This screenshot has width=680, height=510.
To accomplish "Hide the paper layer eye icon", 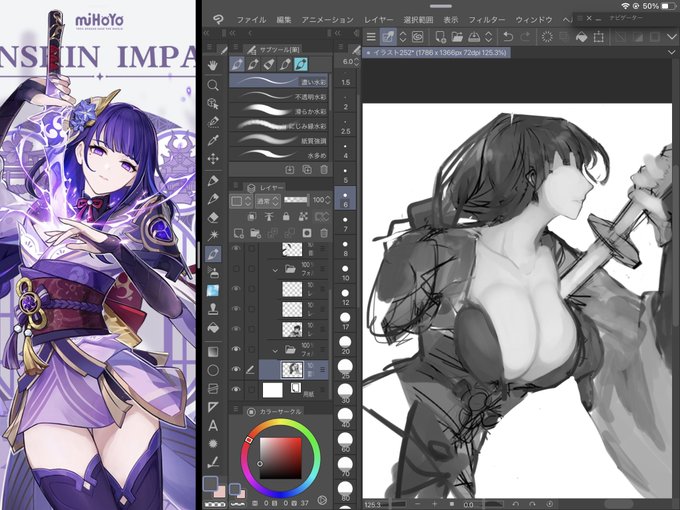I will coord(236,389).
